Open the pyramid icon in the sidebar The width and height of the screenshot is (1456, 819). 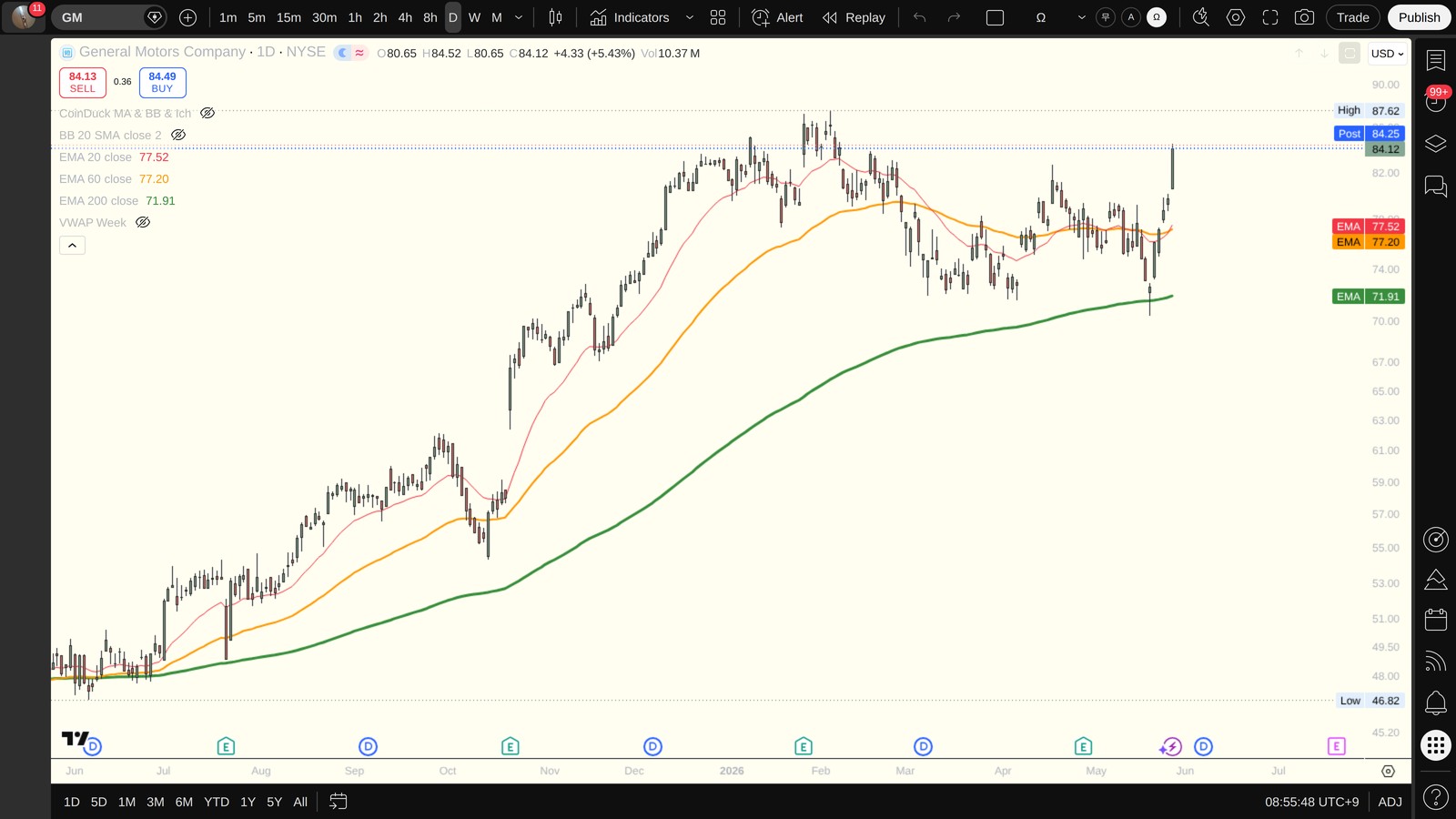1436,580
